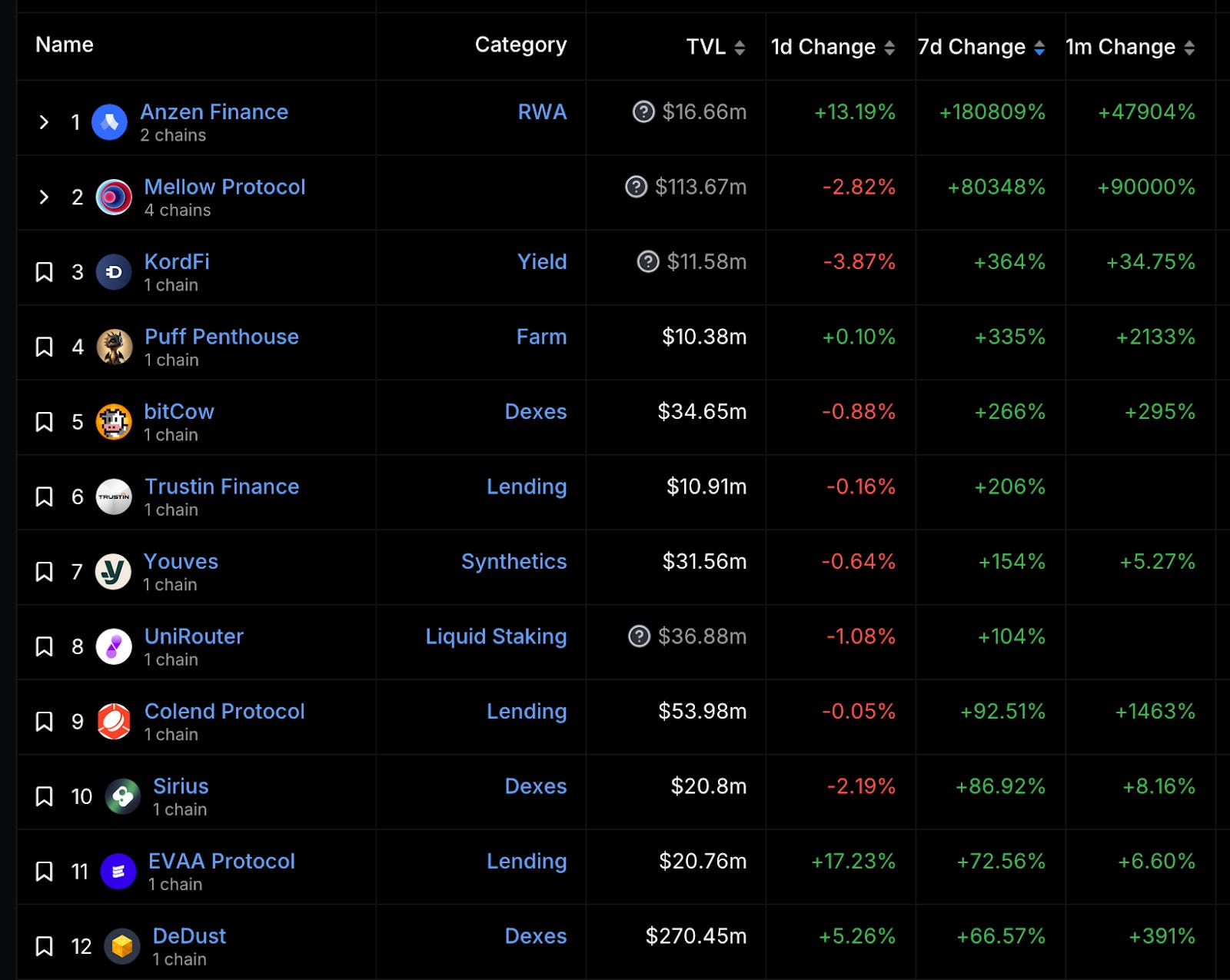1230x980 pixels.
Task: Open the Puff Penthouse link
Action: click(x=221, y=337)
